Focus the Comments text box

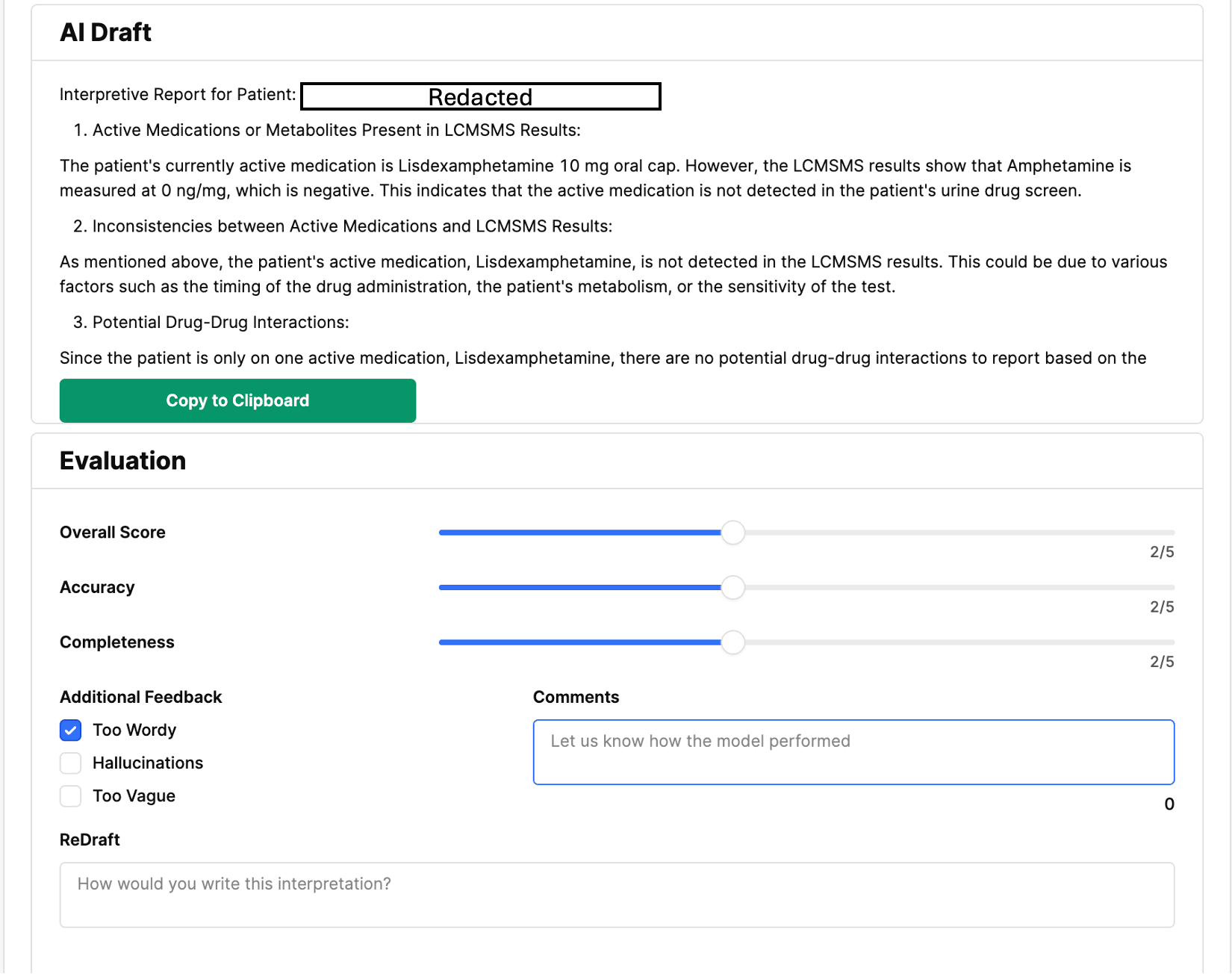pyautogui.click(x=853, y=752)
